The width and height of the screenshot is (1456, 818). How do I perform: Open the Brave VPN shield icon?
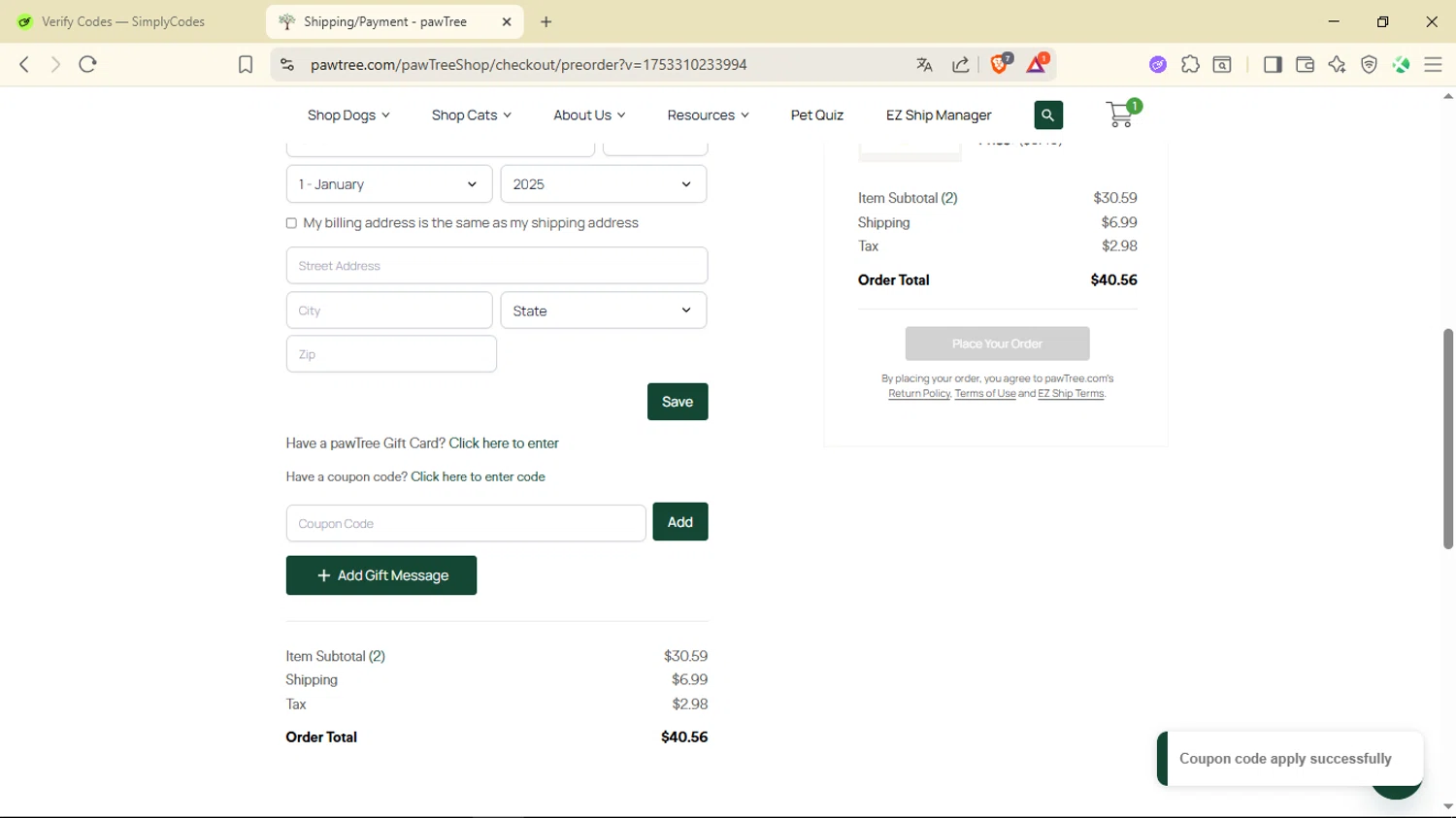coord(1370,65)
